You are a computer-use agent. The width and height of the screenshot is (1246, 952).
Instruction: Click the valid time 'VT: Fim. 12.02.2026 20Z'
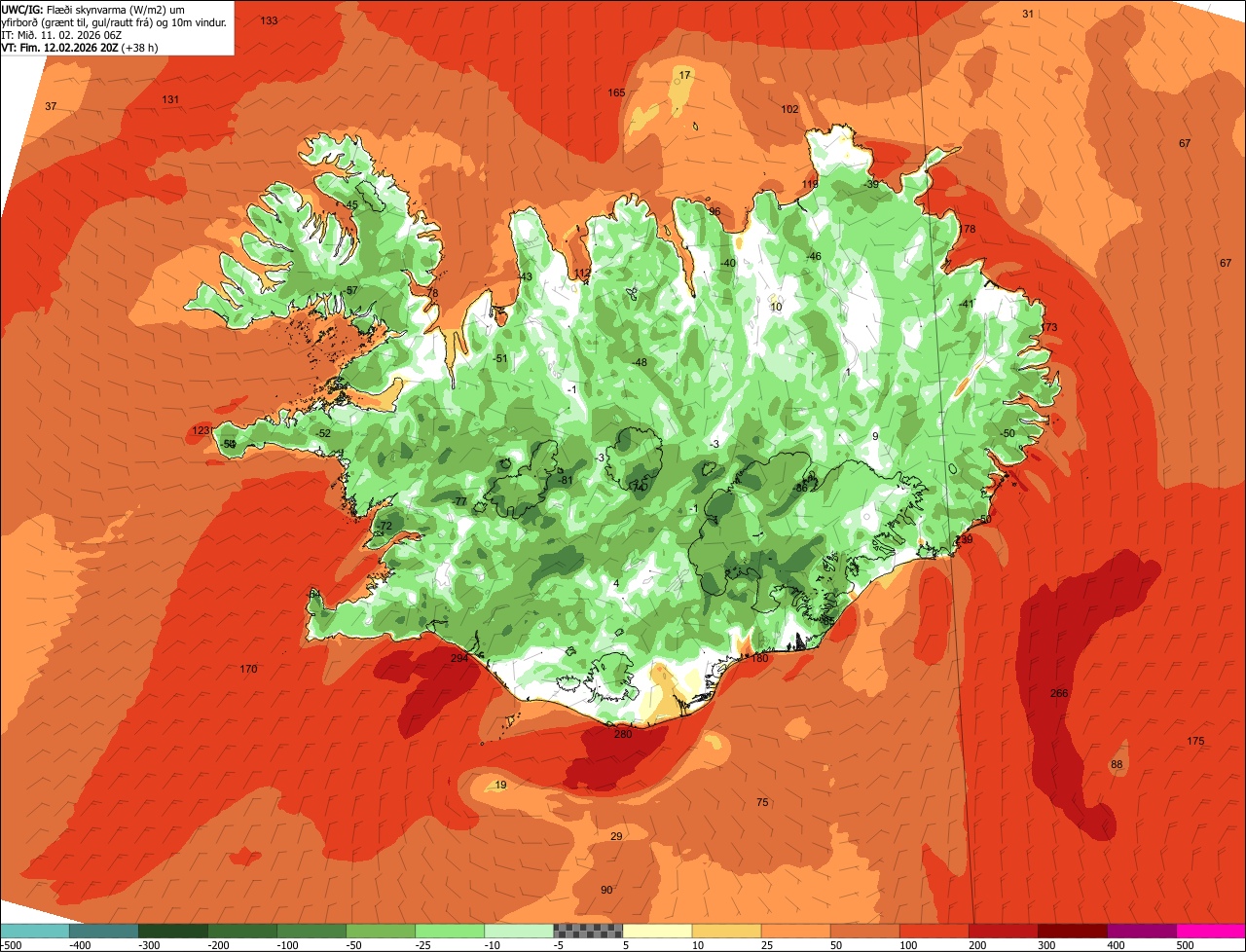(x=59, y=47)
